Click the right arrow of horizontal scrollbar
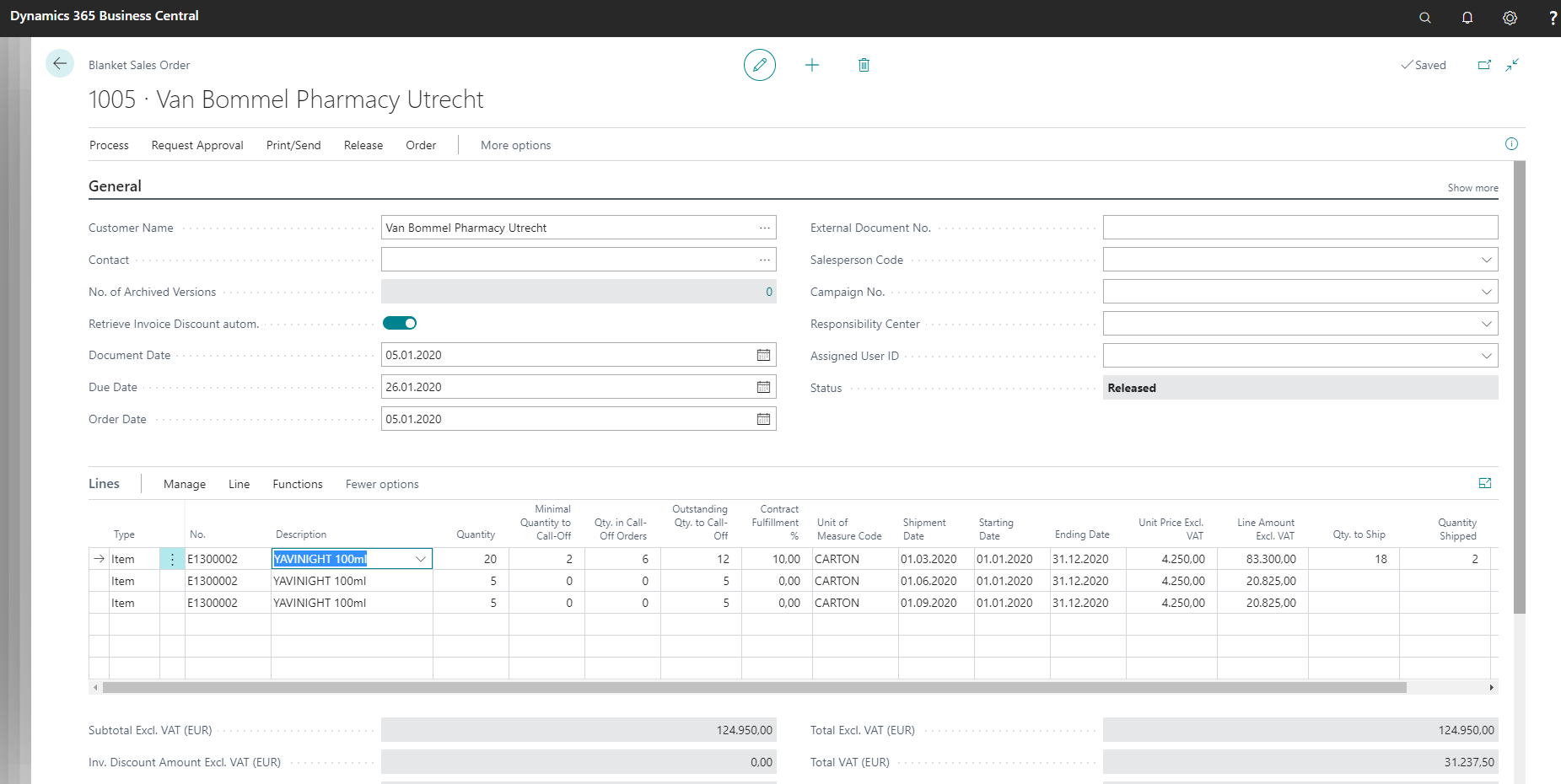1561x784 pixels. tap(1491, 688)
